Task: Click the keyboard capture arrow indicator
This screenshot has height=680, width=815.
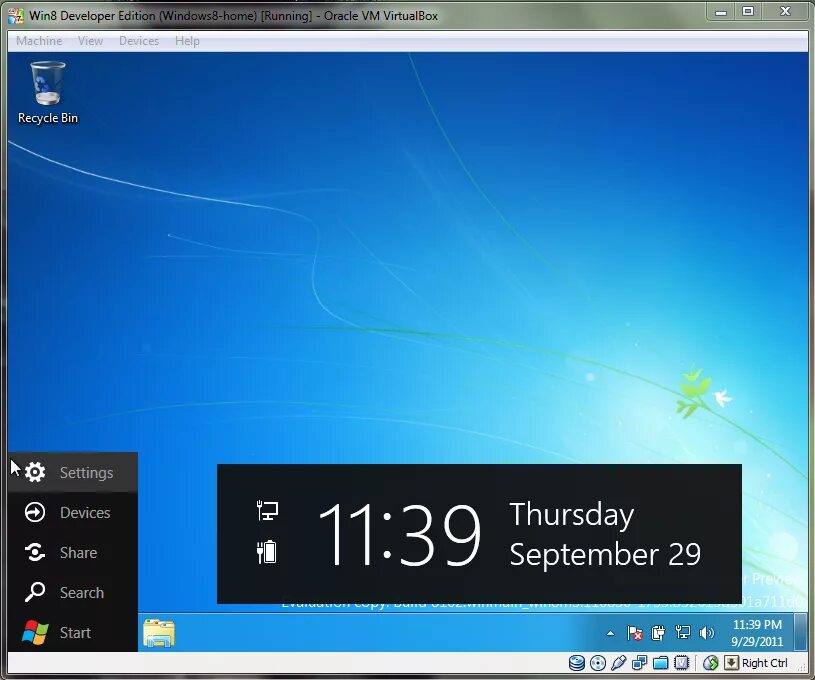Action: point(731,663)
